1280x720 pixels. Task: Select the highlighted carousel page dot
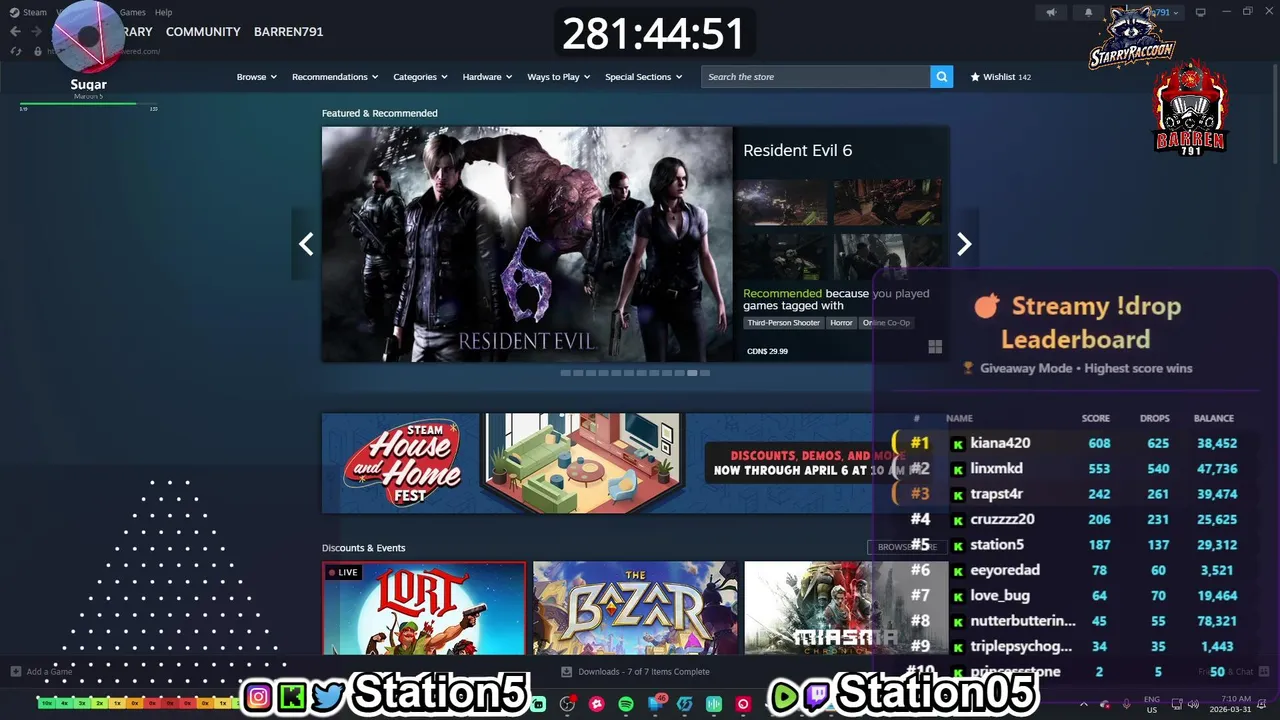click(692, 373)
